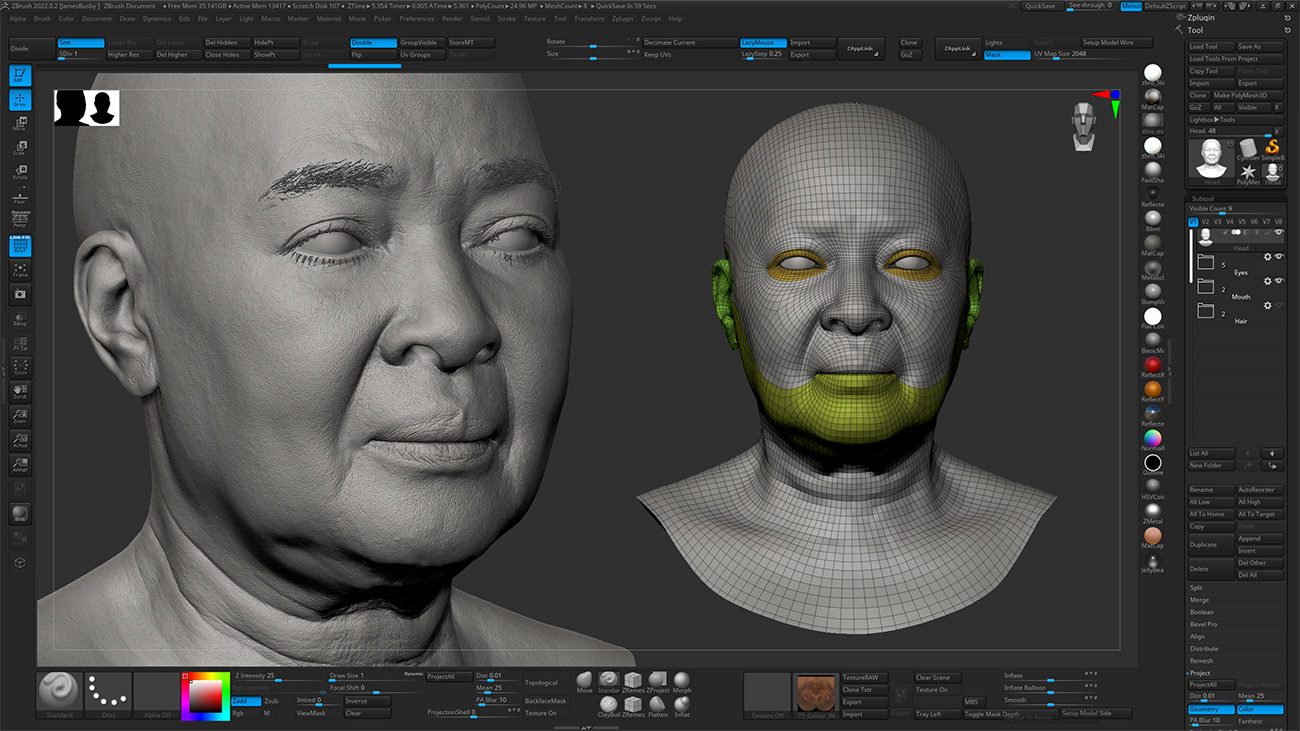Screen dimensions: 1300x731
Task: Open the Preferences menu
Action: click(x=416, y=18)
